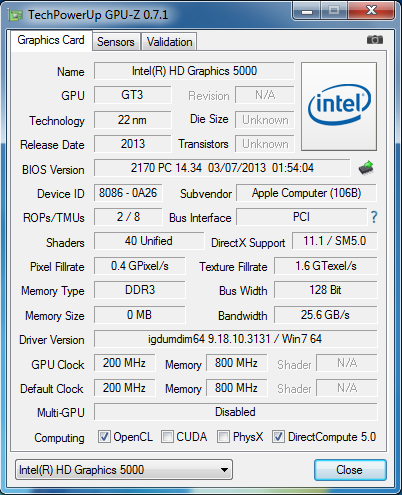Toggle the PhysX checkbox
The image size is (402, 495).
click(223, 436)
